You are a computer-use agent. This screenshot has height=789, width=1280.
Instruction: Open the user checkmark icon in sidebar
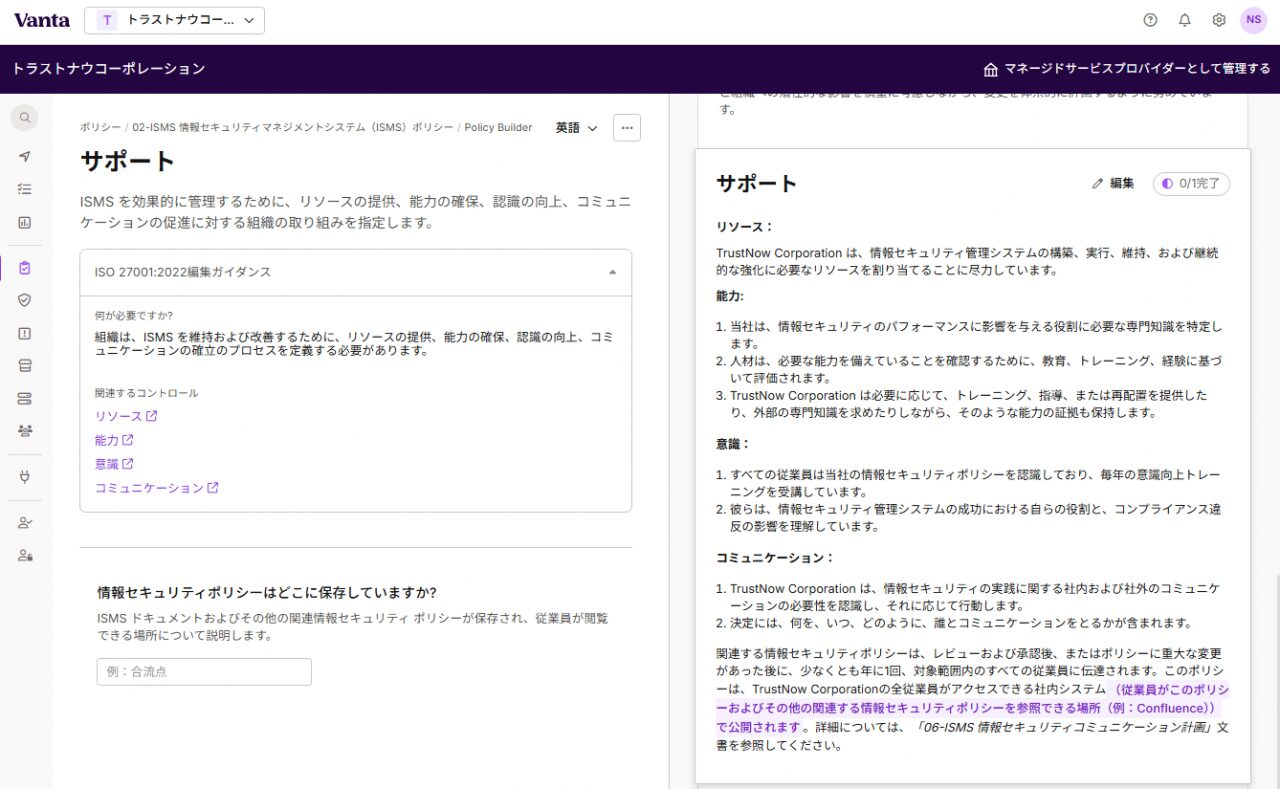(25, 522)
